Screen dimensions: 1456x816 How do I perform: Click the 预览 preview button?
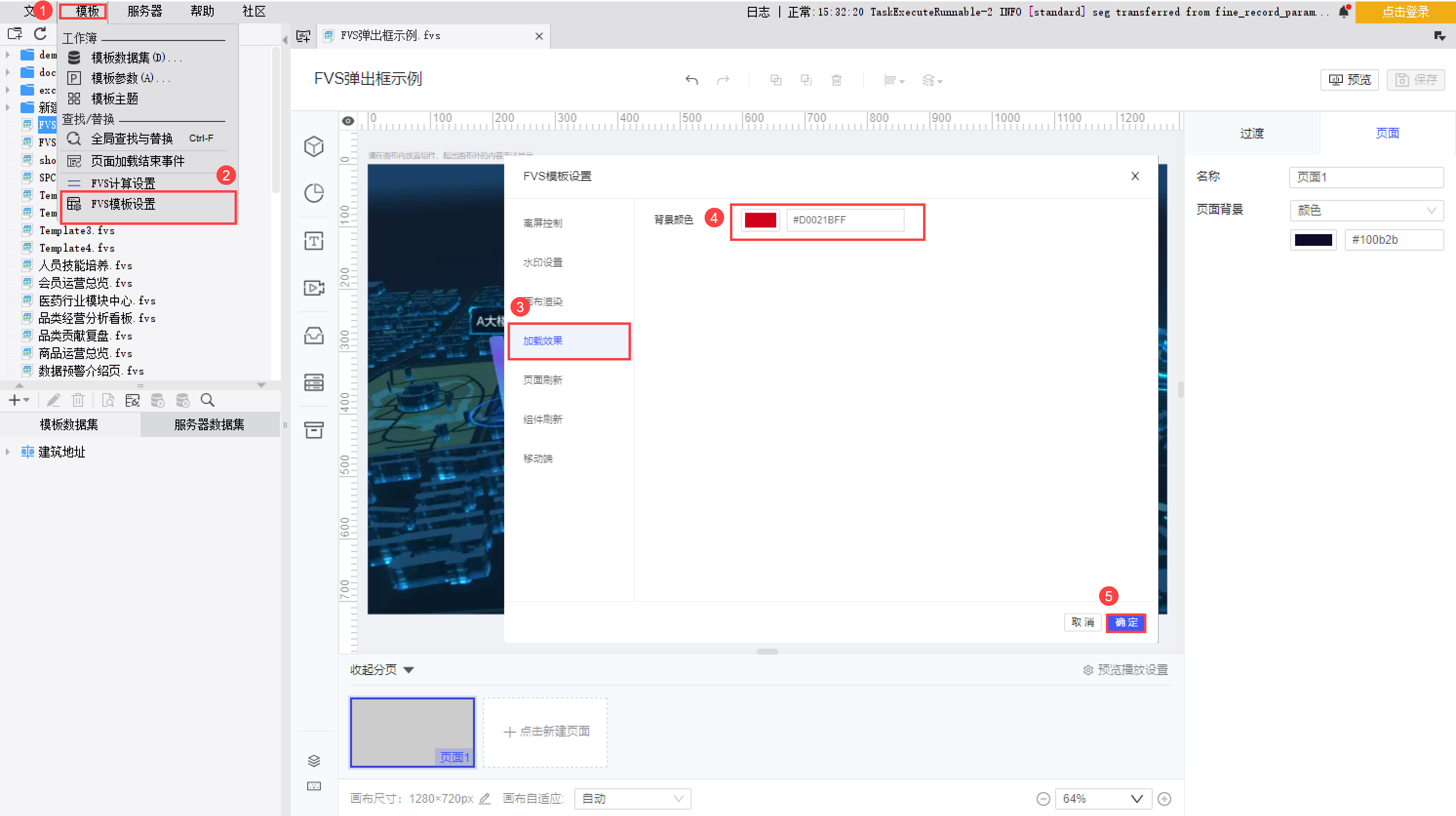pos(1349,79)
